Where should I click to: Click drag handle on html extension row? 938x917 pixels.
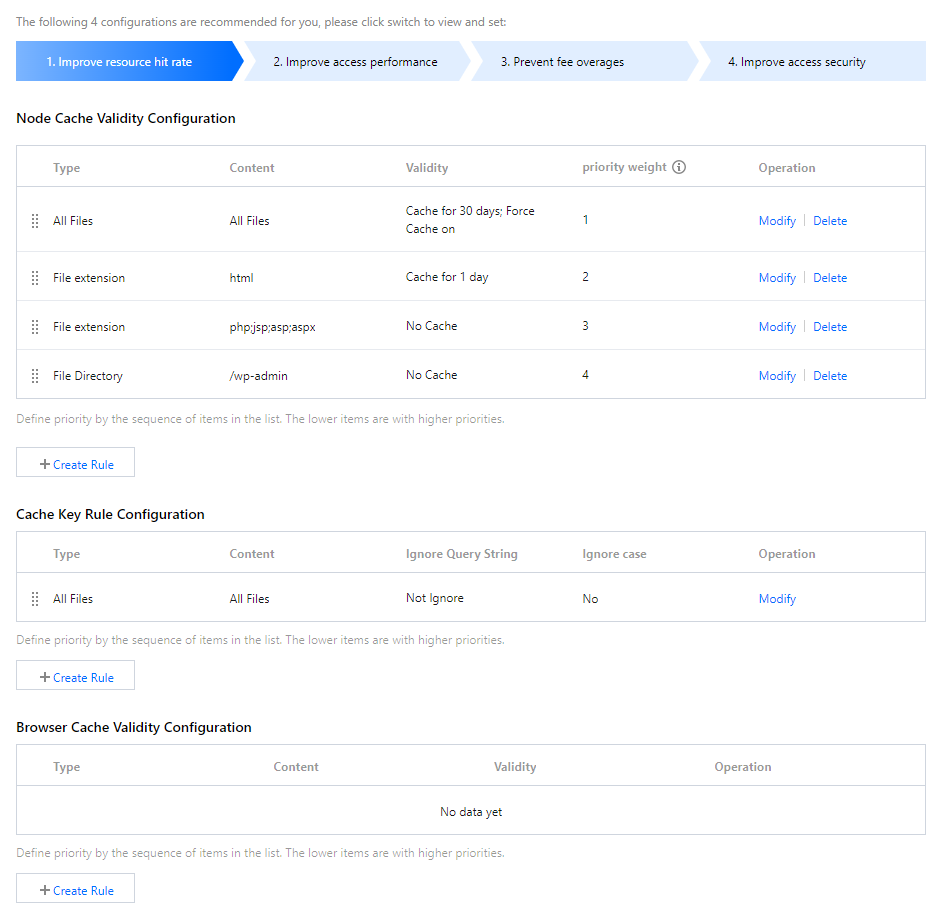click(x=35, y=278)
